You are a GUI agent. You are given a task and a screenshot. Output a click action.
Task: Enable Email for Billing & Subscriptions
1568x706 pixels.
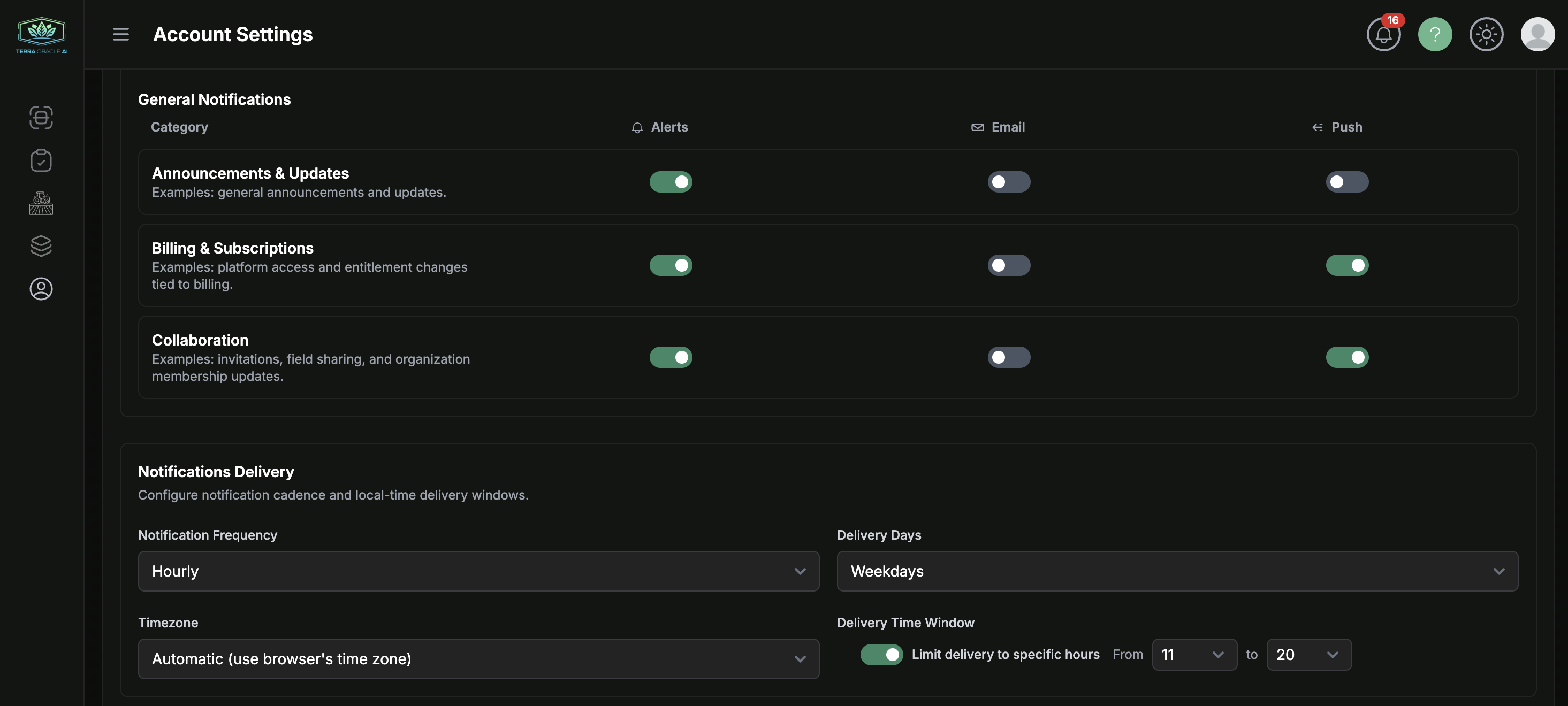pos(1009,265)
